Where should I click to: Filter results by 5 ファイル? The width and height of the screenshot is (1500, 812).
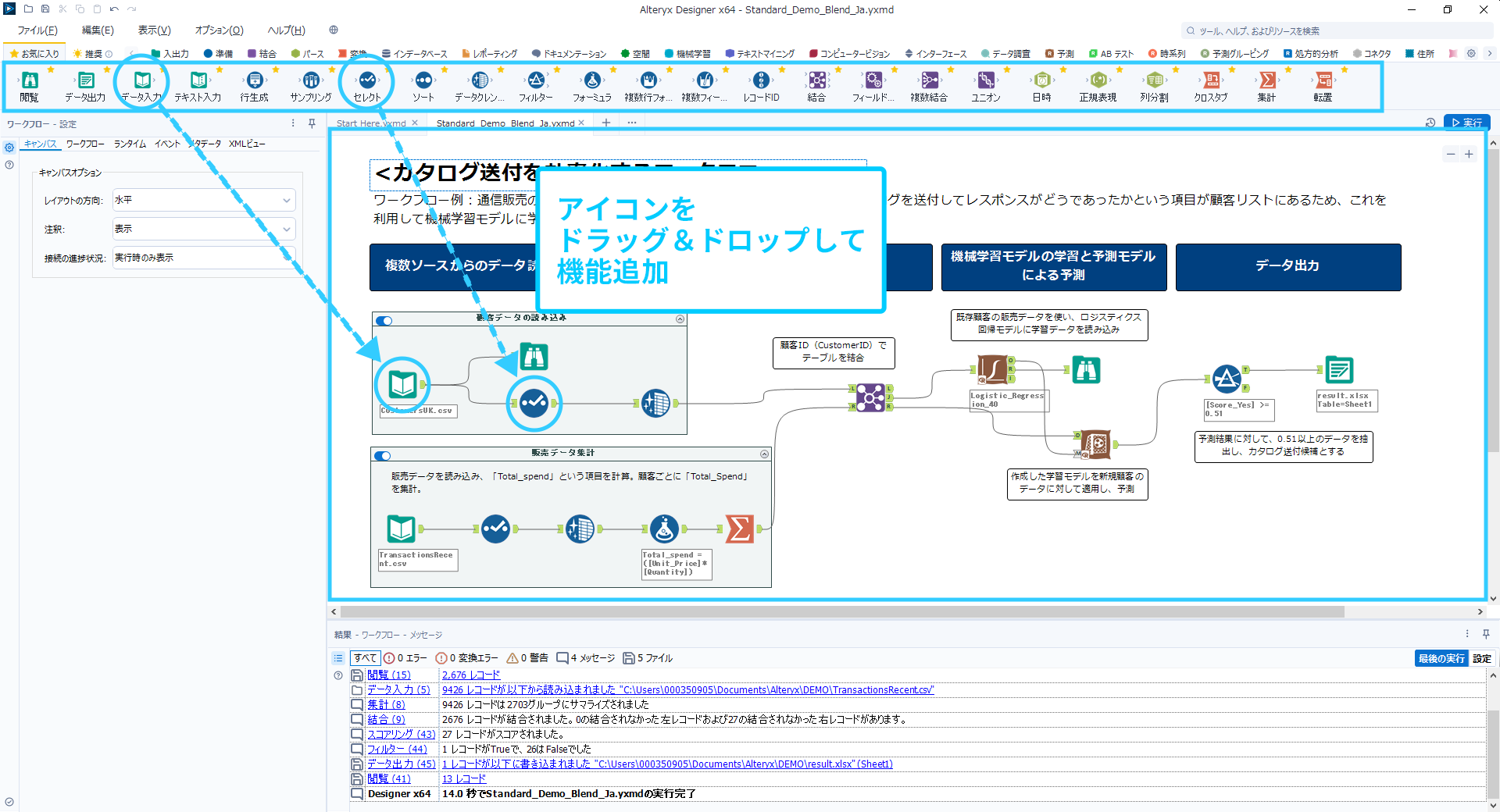click(x=648, y=658)
